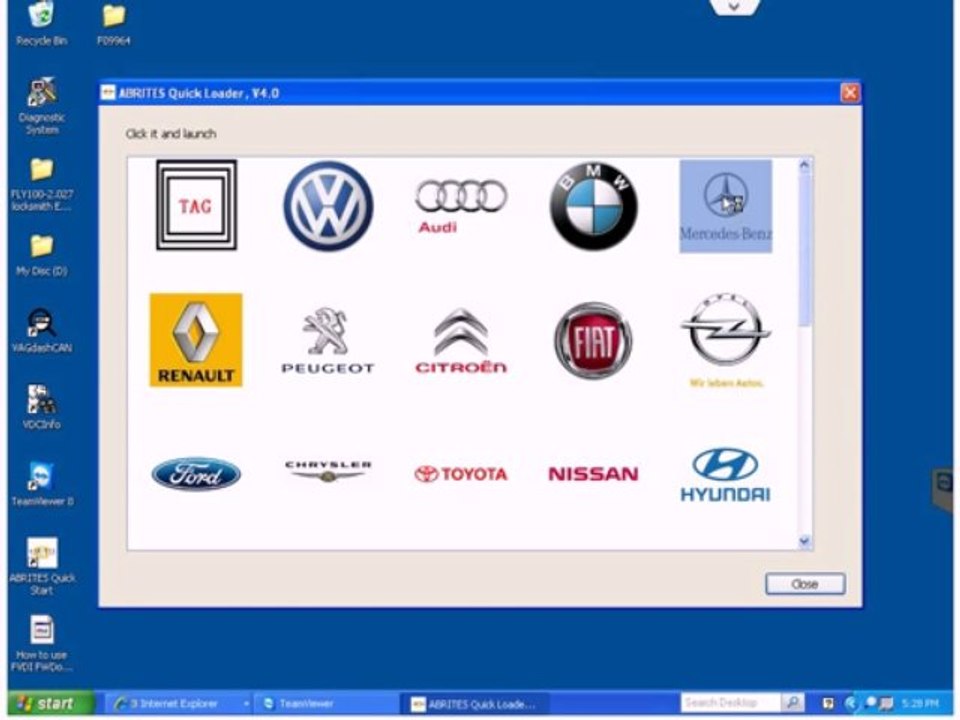960x720 pixels.
Task: Click the Close button in Quick Loader
Action: (x=805, y=584)
